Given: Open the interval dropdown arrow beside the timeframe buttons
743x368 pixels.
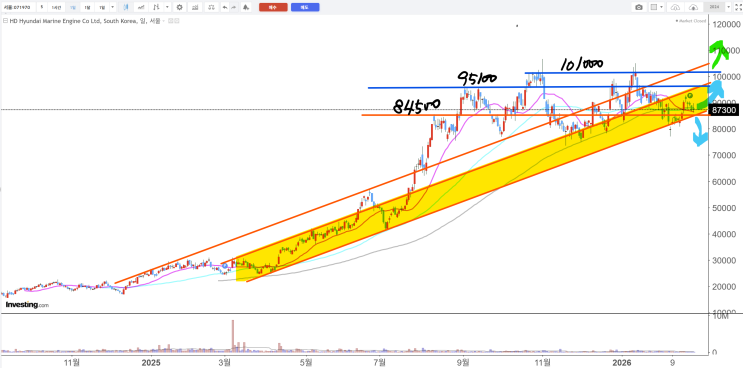Looking at the screenshot, I should click(112, 7).
